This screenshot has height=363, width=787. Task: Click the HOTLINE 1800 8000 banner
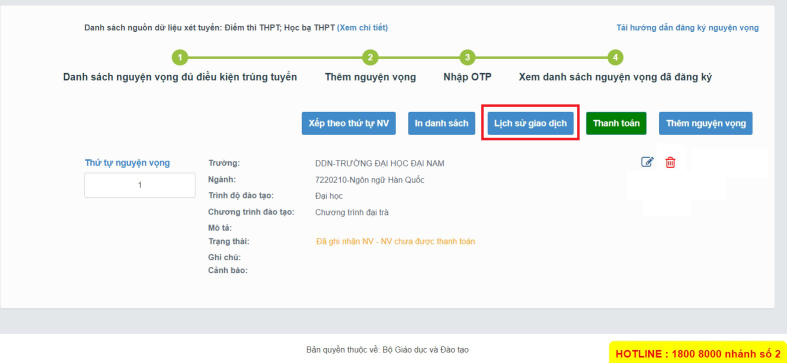click(x=698, y=353)
